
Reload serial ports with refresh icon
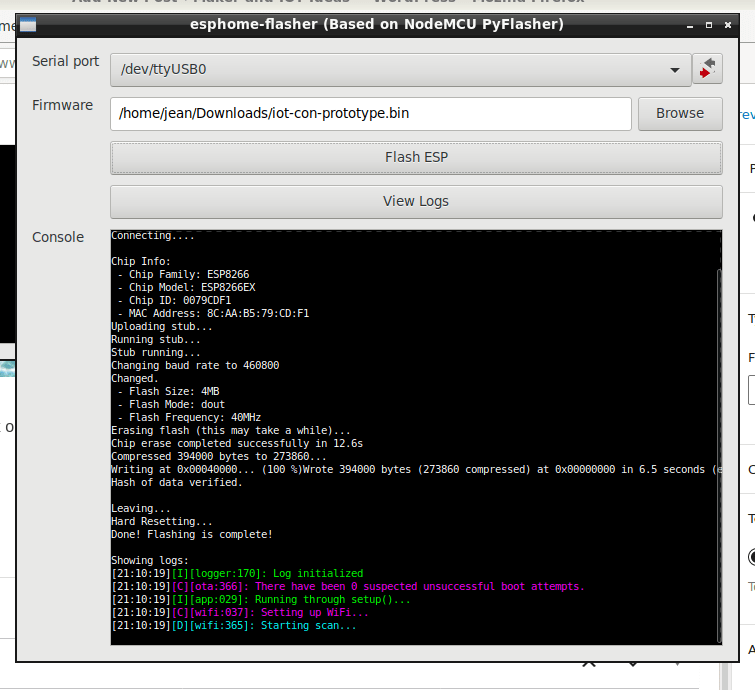pyautogui.click(x=707, y=69)
